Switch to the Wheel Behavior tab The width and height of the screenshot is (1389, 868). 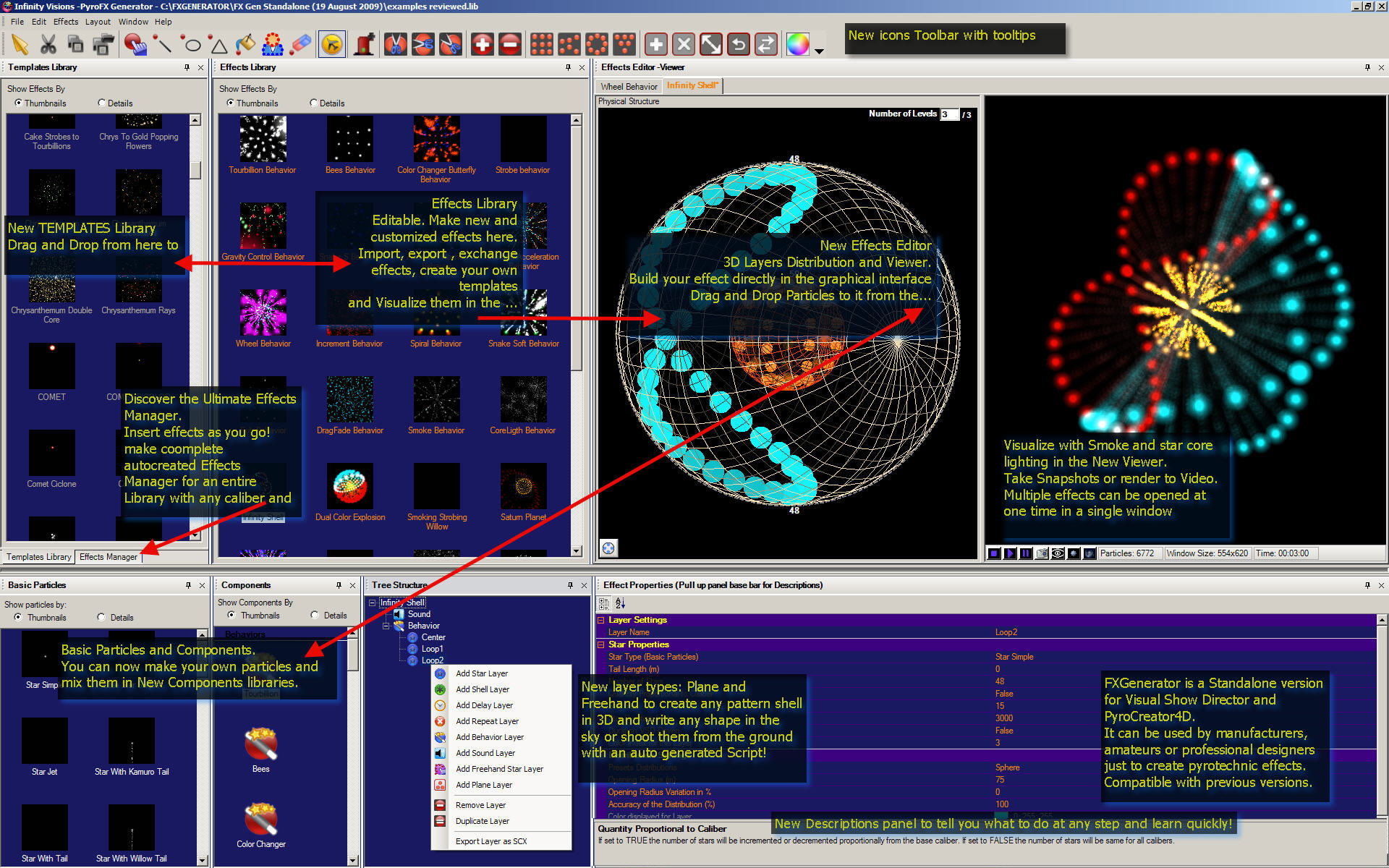629,87
